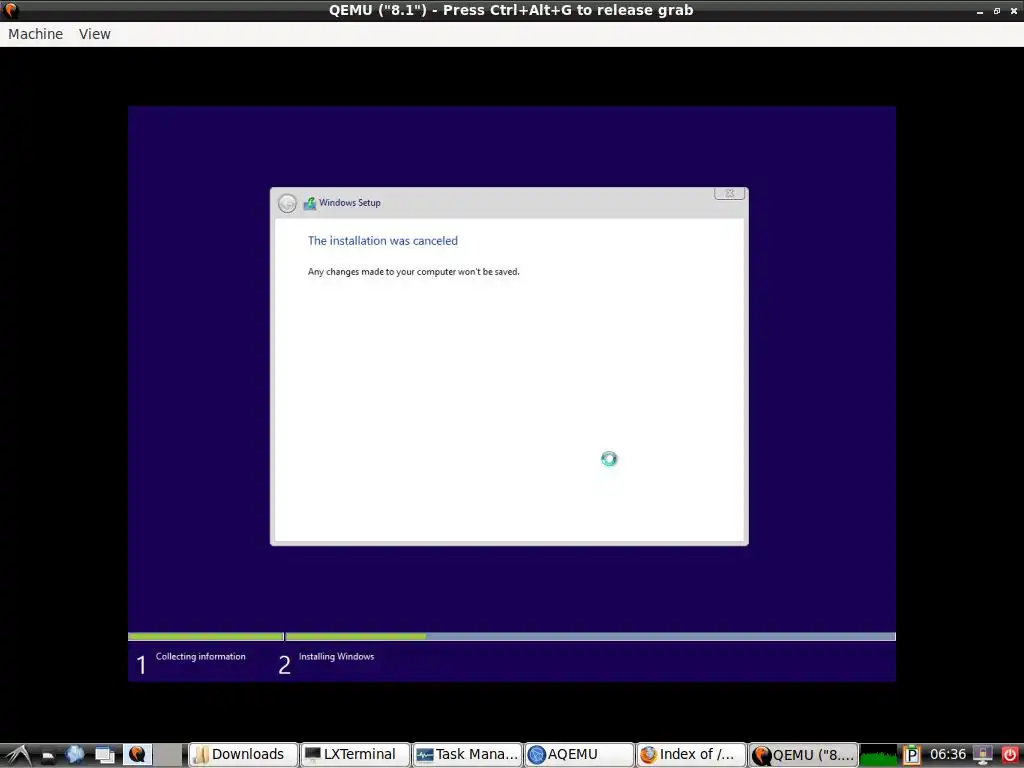Click the Windows Setup title icon
1024x768 pixels.
pos(310,203)
